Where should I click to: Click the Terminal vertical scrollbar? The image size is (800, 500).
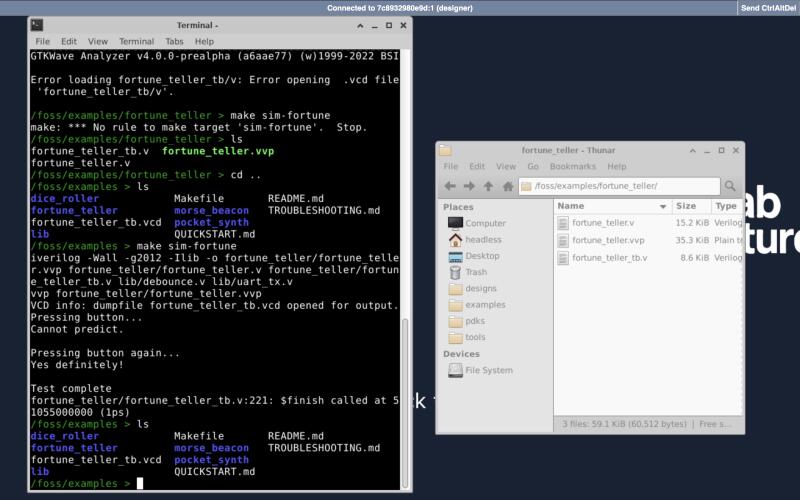point(405,400)
